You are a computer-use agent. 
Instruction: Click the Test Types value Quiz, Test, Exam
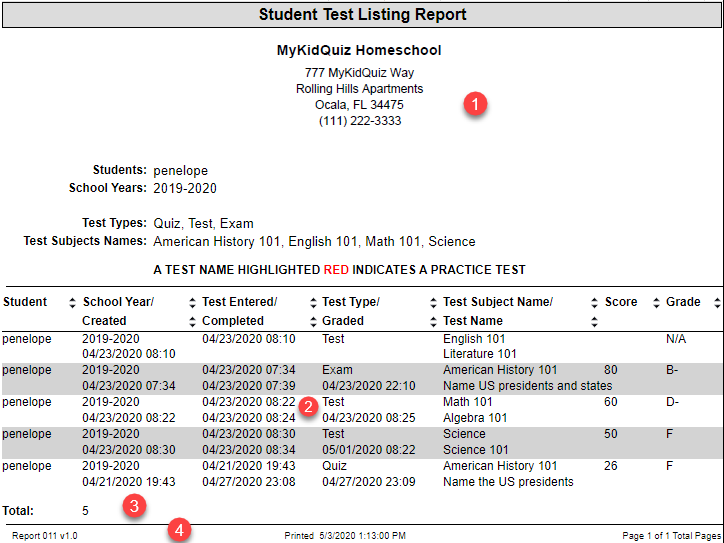[204, 224]
